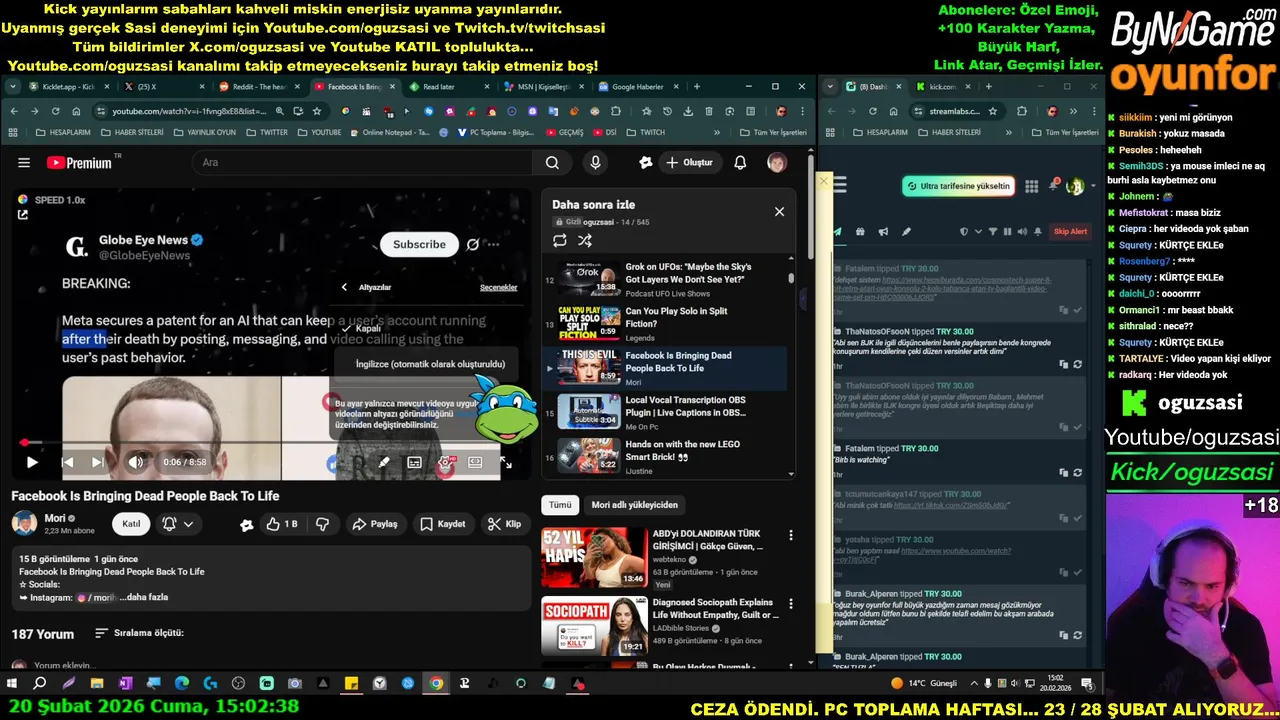Open video player settings gear
Image resolution: width=1280 pixels, height=720 pixels.
(x=445, y=462)
